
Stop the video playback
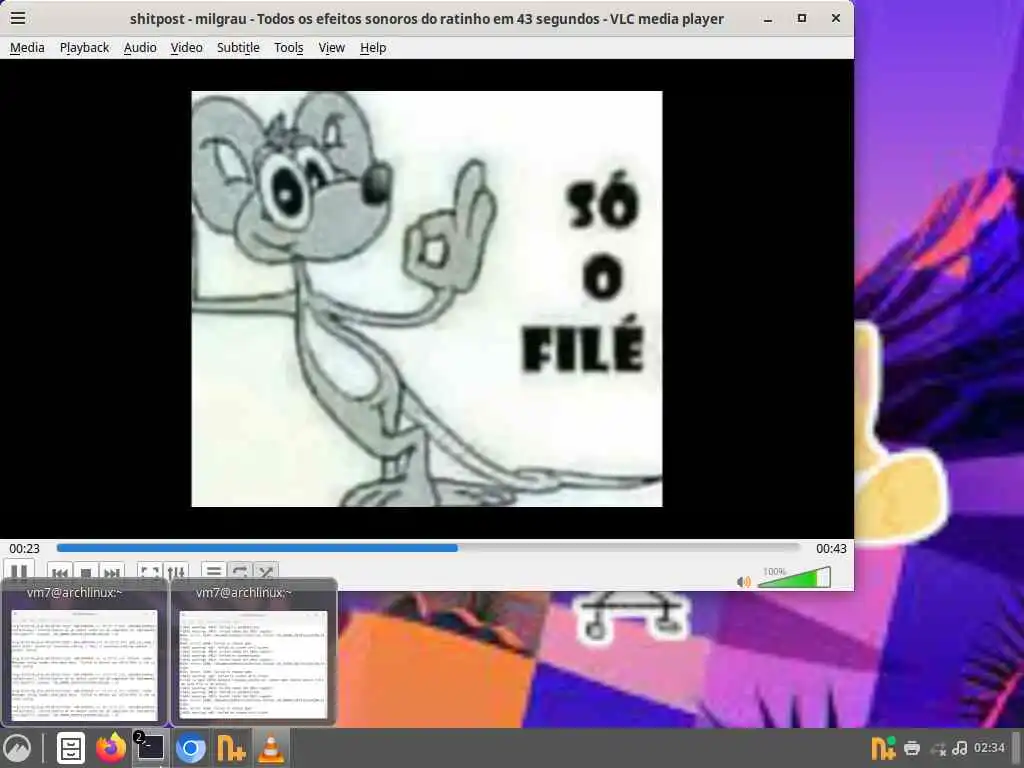pyautogui.click(x=86, y=572)
